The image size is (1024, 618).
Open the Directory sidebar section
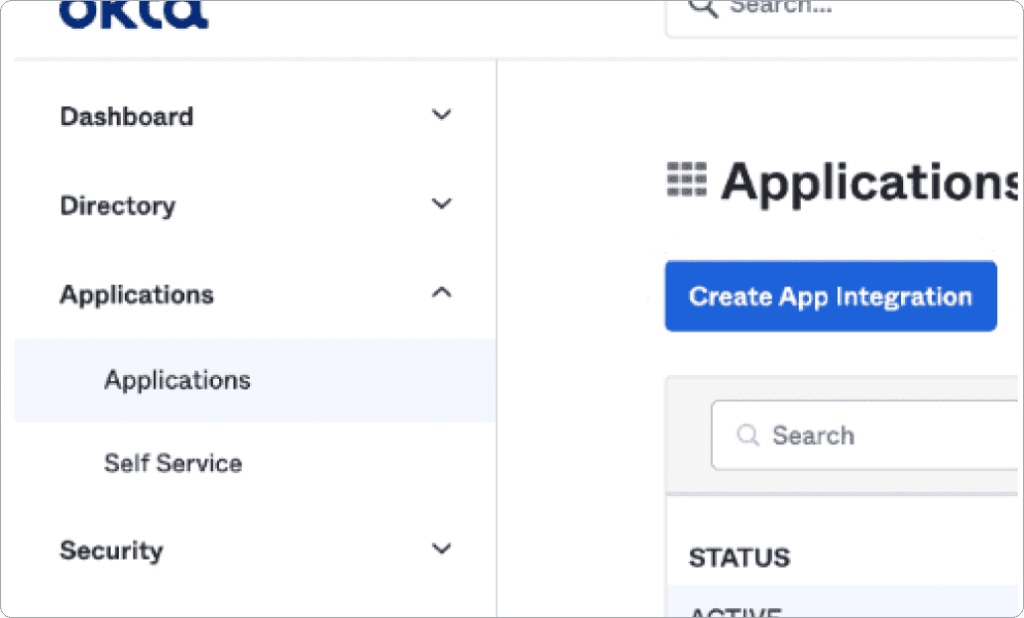[x=117, y=205]
